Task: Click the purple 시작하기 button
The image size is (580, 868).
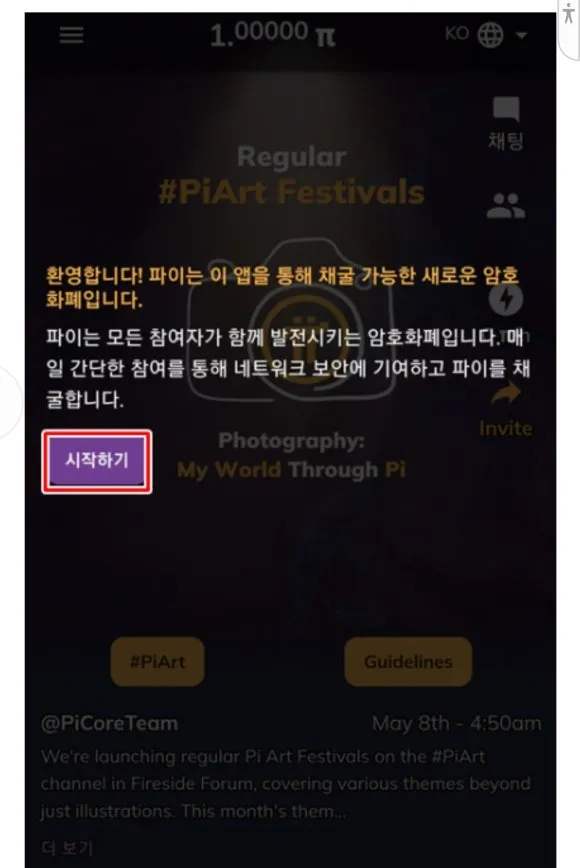Action: (97, 460)
